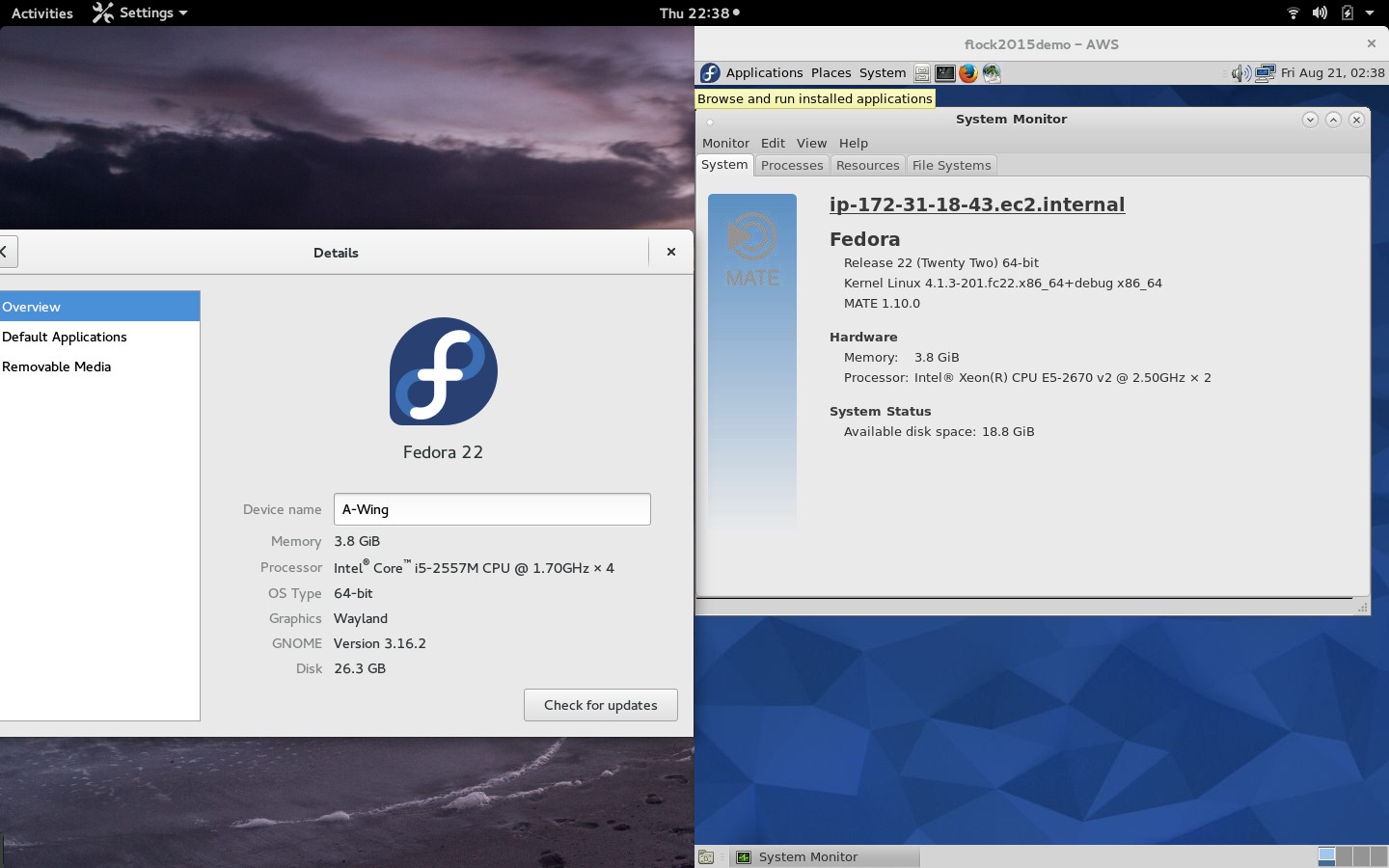Click the OS Type 64-bit value
This screenshot has height=868, width=1389.
[353, 593]
